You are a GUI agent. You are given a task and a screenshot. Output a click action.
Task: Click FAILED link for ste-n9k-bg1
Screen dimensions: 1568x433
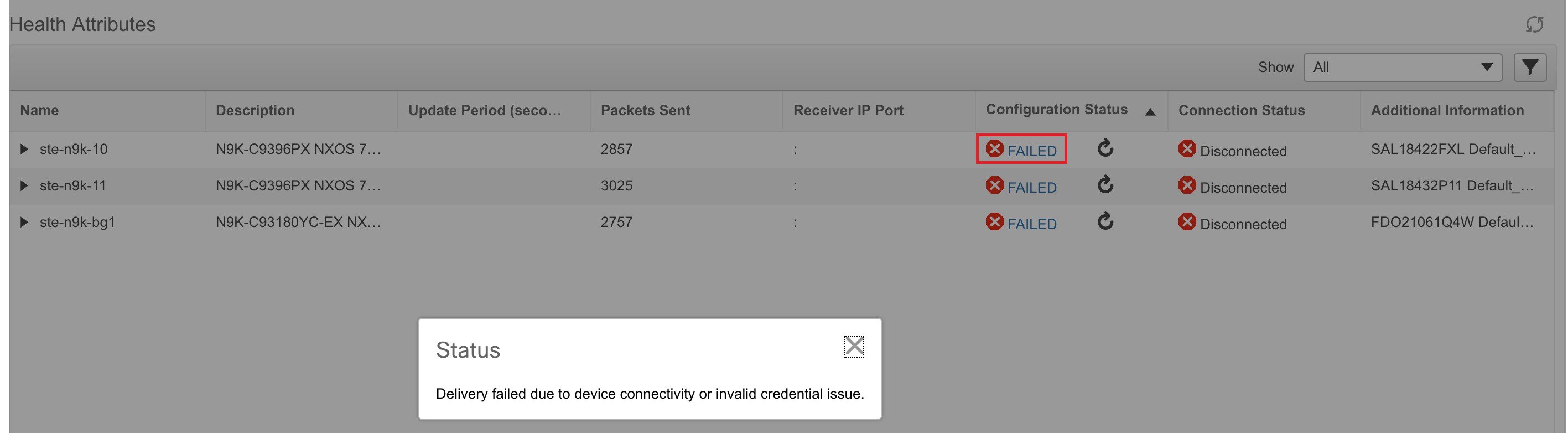1032,224
